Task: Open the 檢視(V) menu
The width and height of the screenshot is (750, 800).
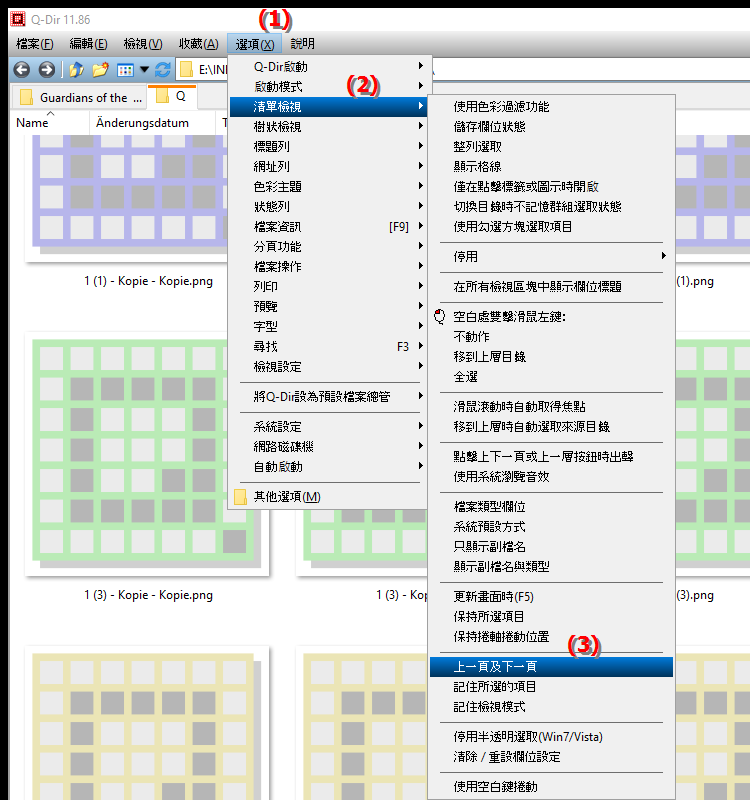Action: click(143, 44)
